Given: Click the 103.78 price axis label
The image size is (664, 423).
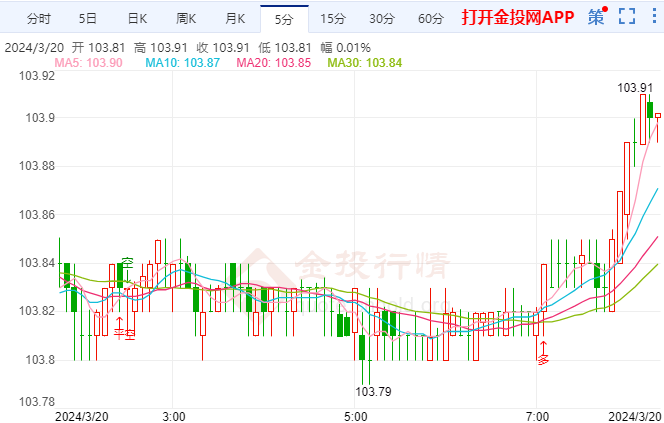Looking at the screenshot, I should click(37, 401).
